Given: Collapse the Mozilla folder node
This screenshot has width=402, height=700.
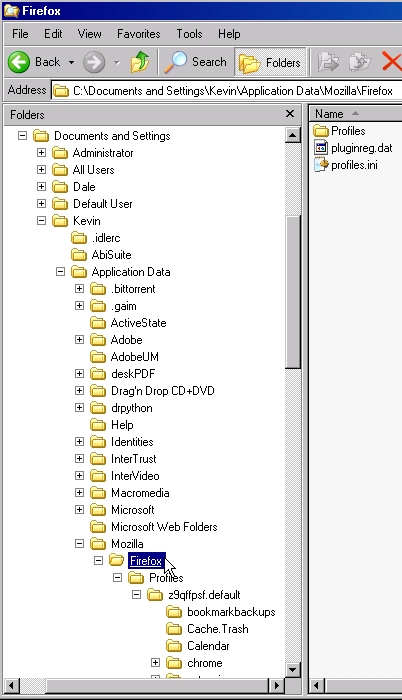Looking at the screenshot, I should [80, 543].
